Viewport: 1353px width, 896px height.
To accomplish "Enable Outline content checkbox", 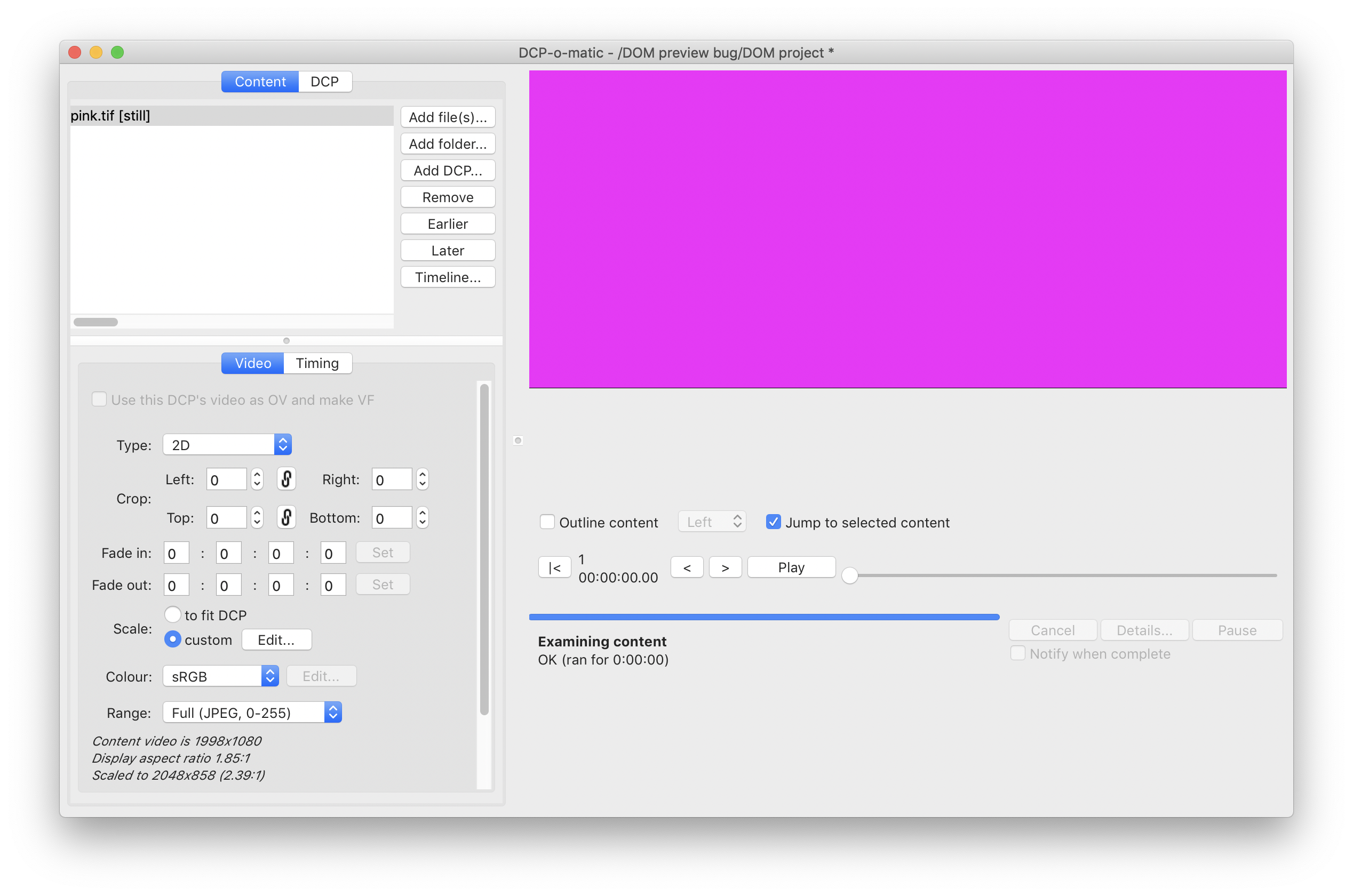I will click(547, 522).
